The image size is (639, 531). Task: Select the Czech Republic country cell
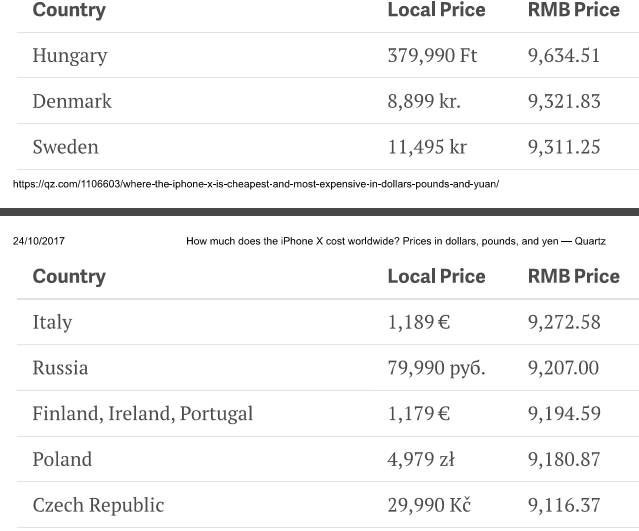tap(98, 506)
